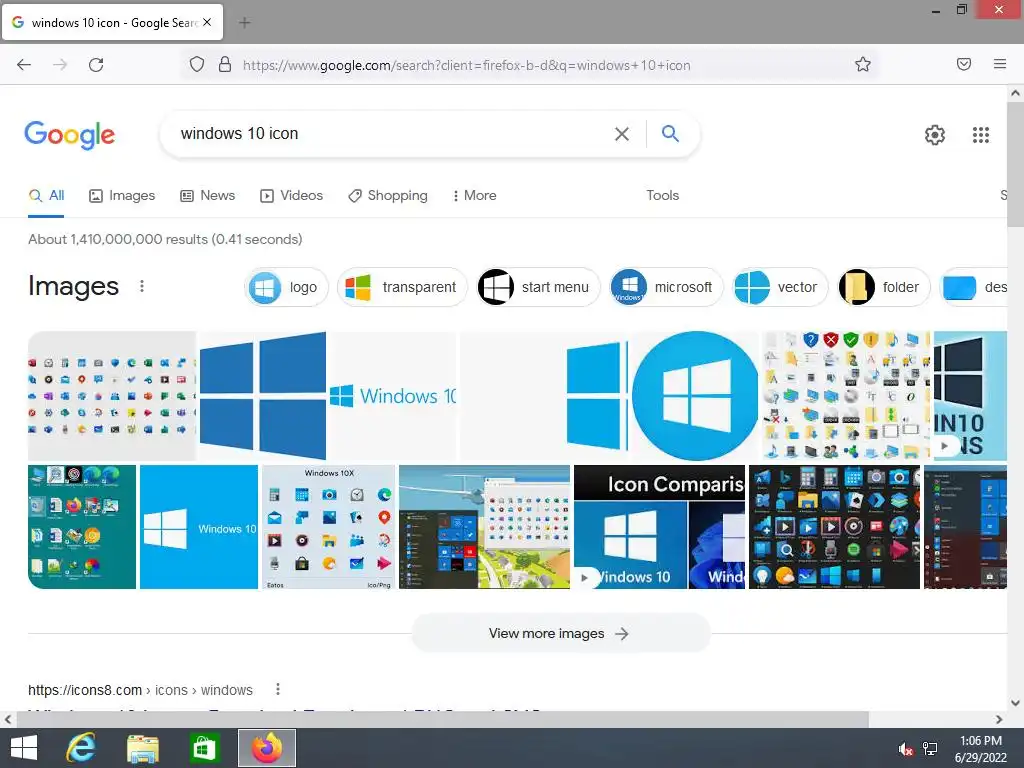Filter images by start menu chip
This screenshot has width=1024, height=768.
pyautogui.click(x=538, y=287)
